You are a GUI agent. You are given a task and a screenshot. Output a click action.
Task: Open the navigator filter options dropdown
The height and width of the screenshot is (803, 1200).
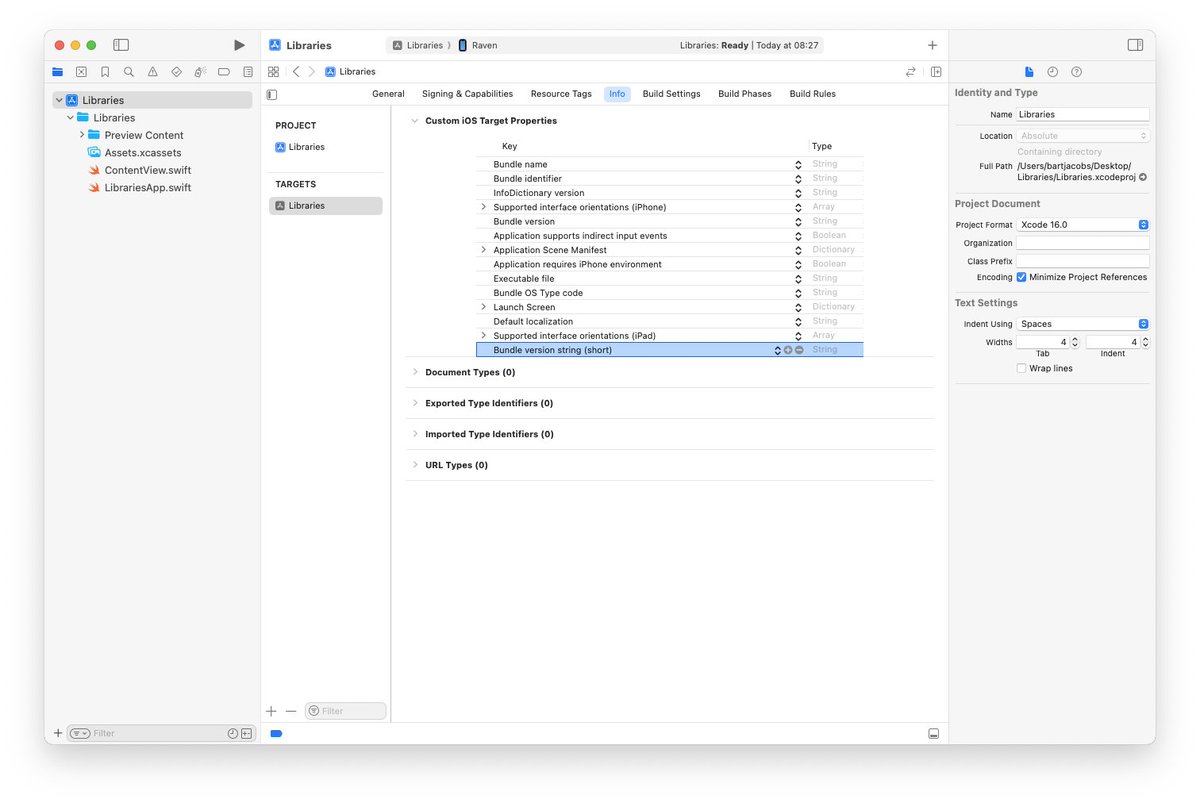tap(80, 733)
